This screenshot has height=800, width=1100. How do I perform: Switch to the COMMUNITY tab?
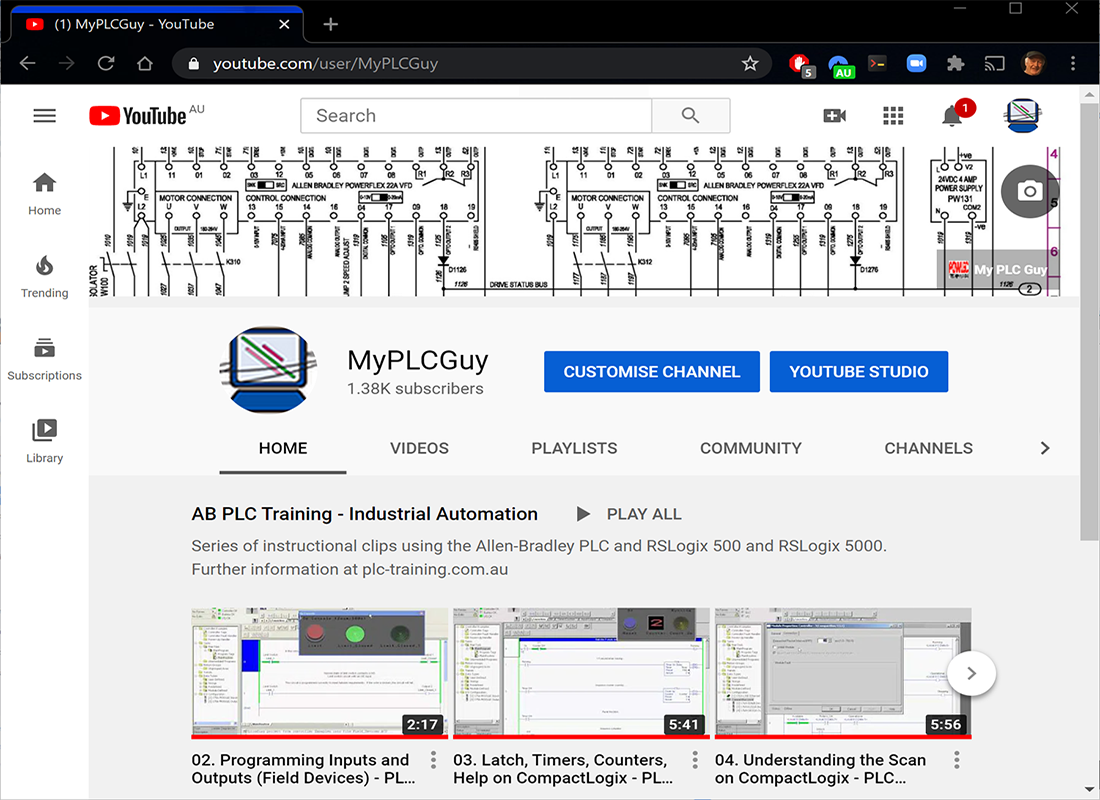coord(751,448)
